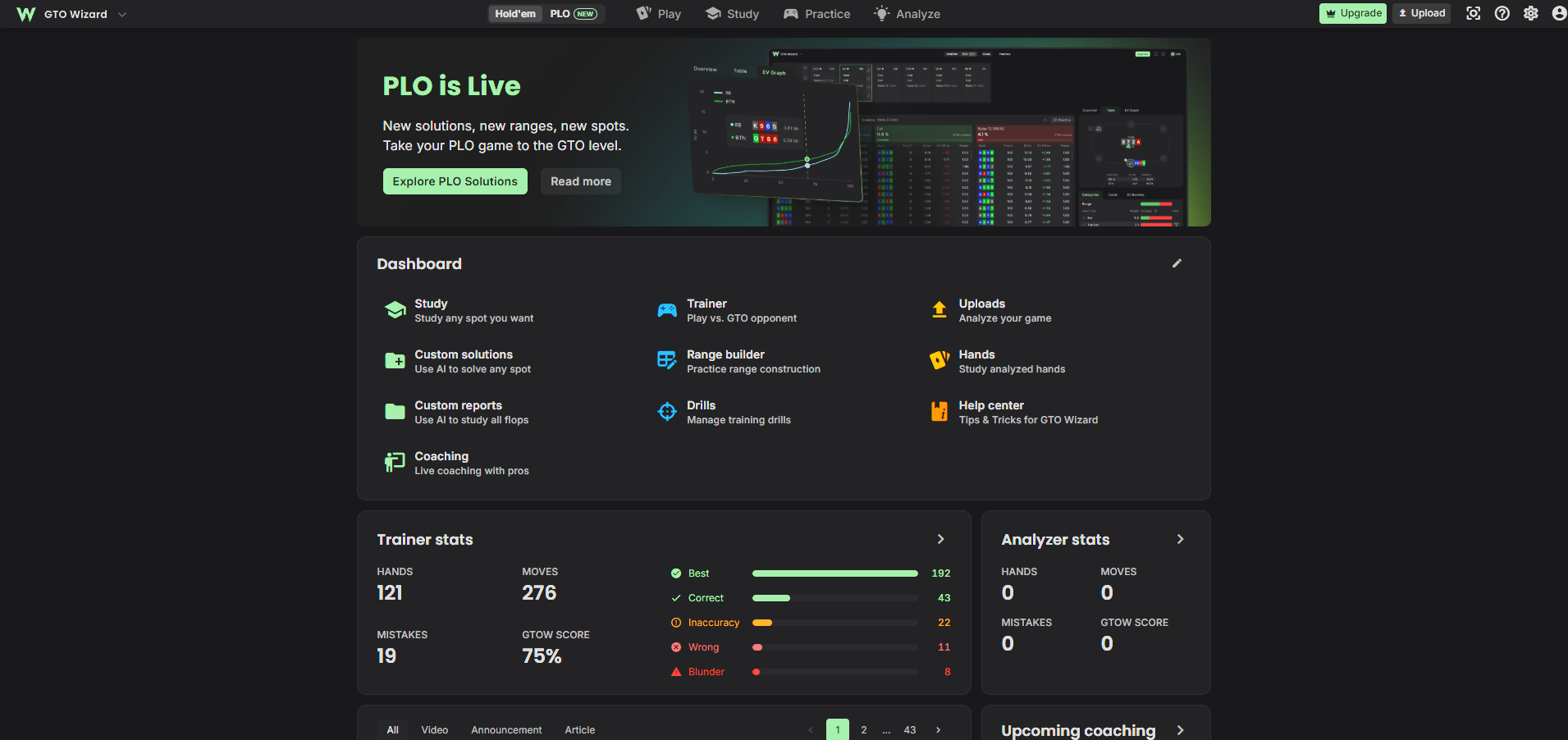The height and width of the screenshot is (740, 1568).
Task: Go to pagination page 1
Action: pos(838,730)
